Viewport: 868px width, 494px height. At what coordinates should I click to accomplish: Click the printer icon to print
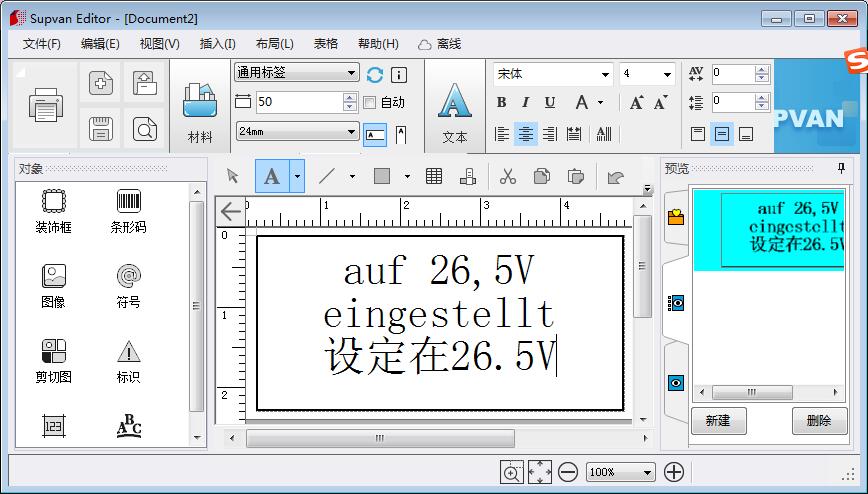point(46,105)
